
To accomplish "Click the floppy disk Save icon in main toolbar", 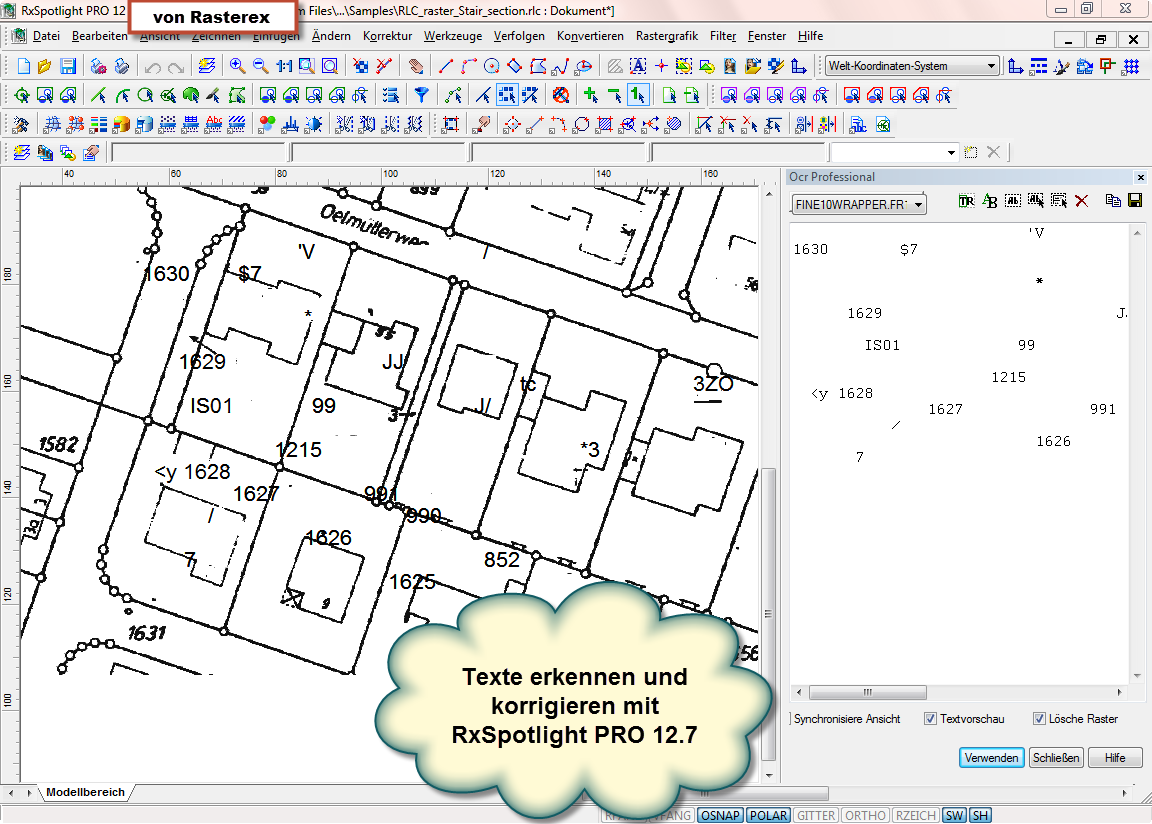I will (x=68, y=67).
